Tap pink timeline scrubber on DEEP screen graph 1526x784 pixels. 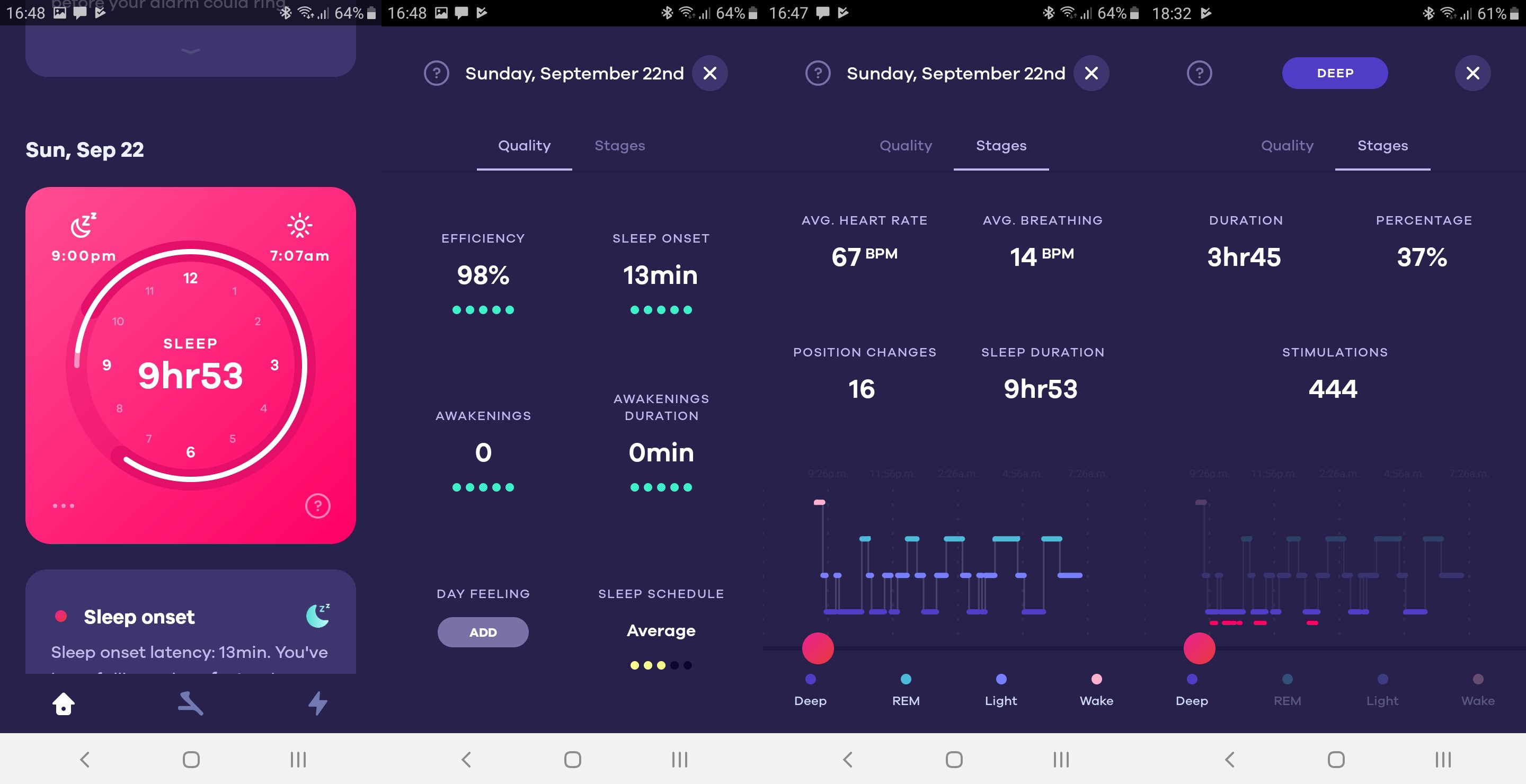(1200, 648)
